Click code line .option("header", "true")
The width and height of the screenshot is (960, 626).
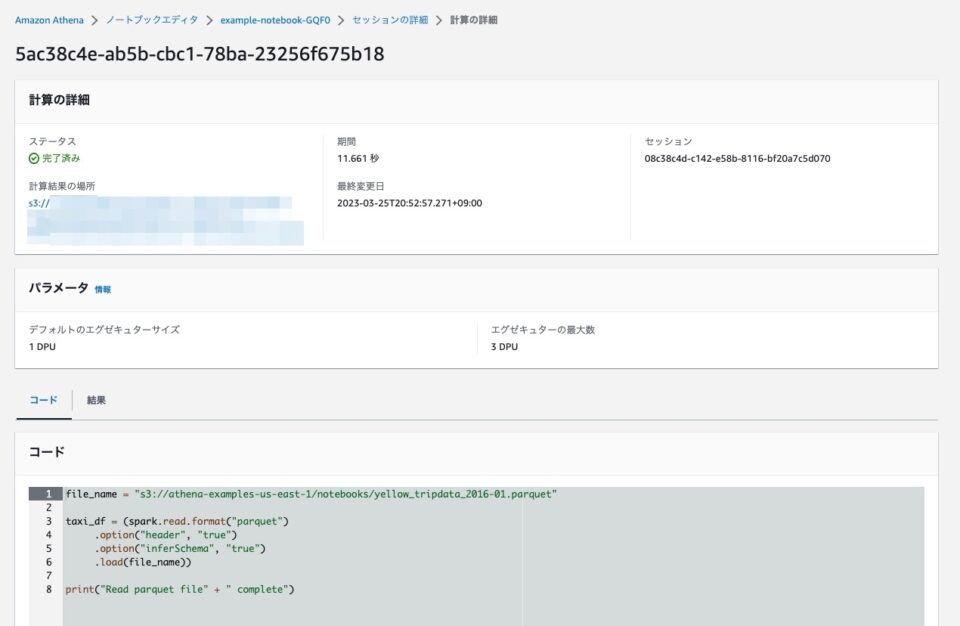[x=165, y=535]
